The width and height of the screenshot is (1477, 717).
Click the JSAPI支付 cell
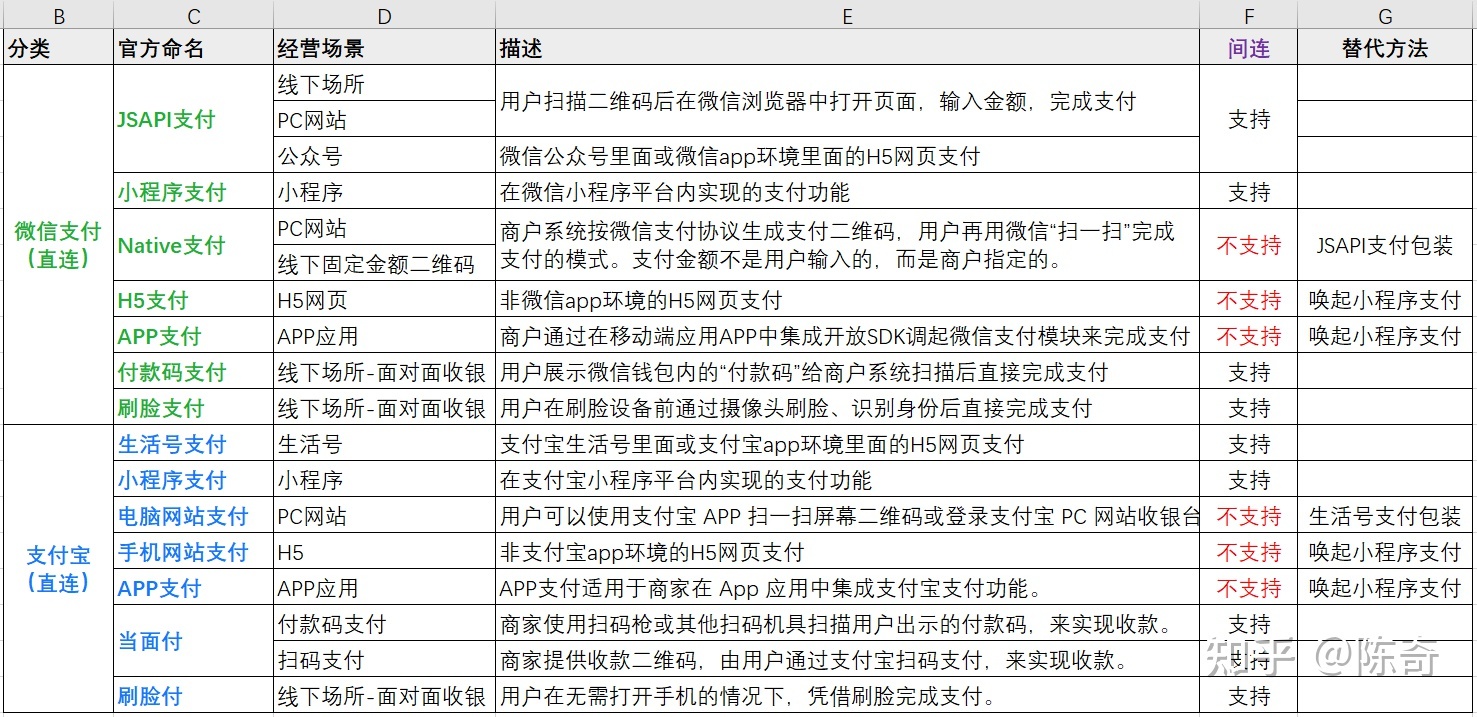pos(193,120)
